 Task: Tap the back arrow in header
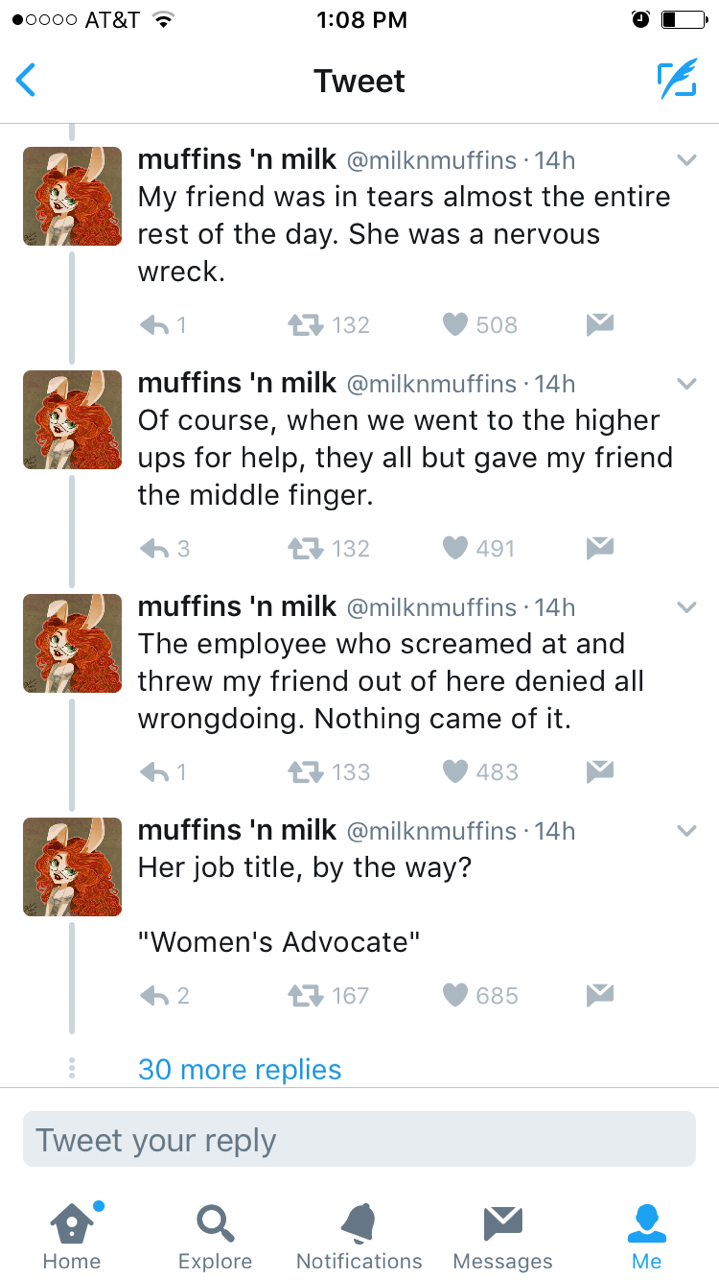point(27,80)
